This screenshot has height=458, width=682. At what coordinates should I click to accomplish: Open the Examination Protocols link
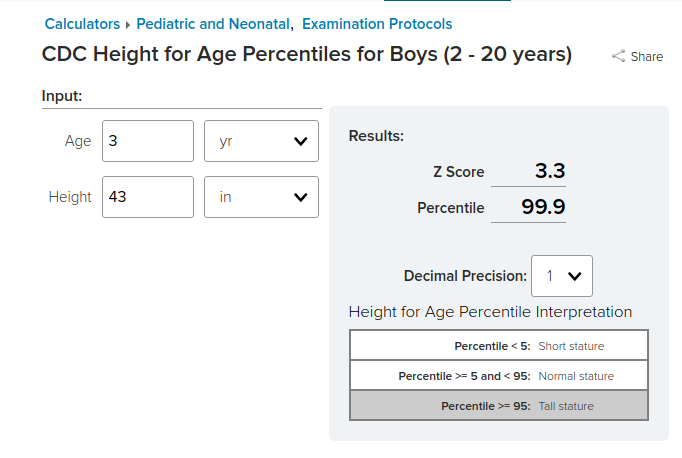[377, 24]
